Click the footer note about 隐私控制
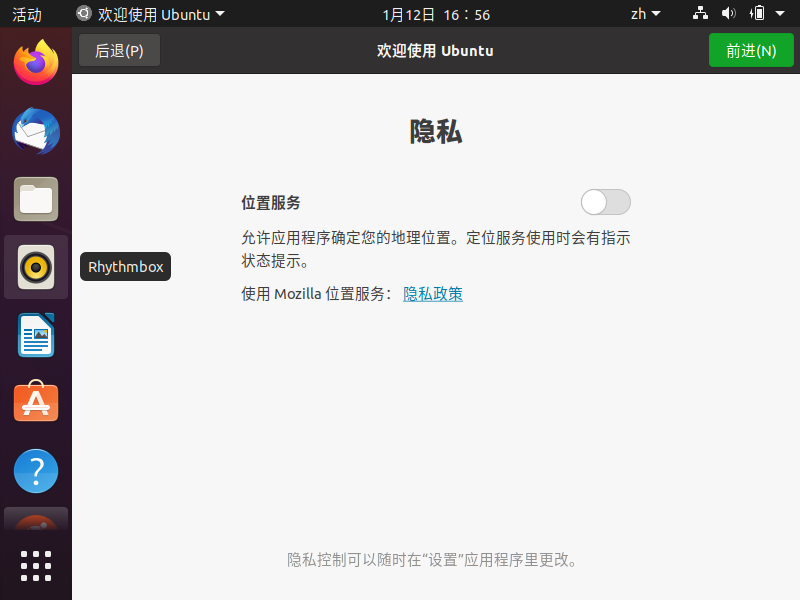This screenshot has width=800, height=600. (x=432, y=560)
